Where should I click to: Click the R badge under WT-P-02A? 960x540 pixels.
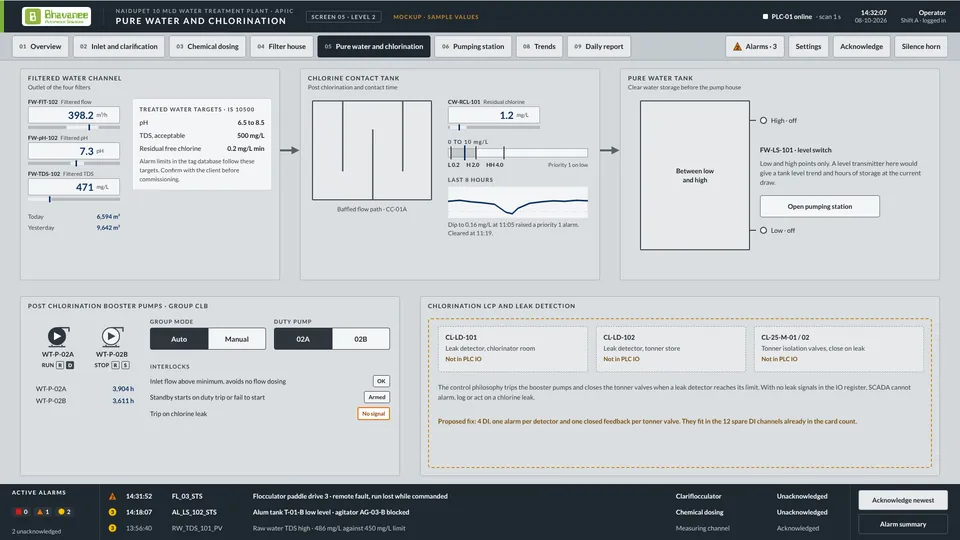pyautogui.click(x=60, y=365)
